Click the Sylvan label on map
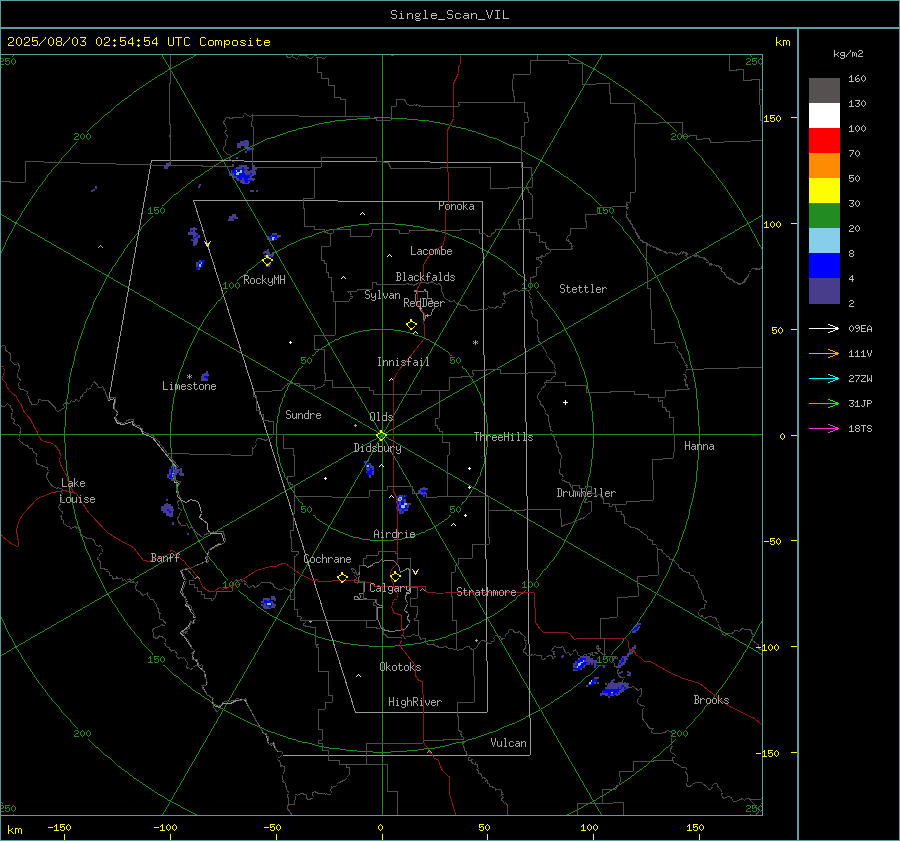This screenshot has width=900, height=841. pos(382,295)
